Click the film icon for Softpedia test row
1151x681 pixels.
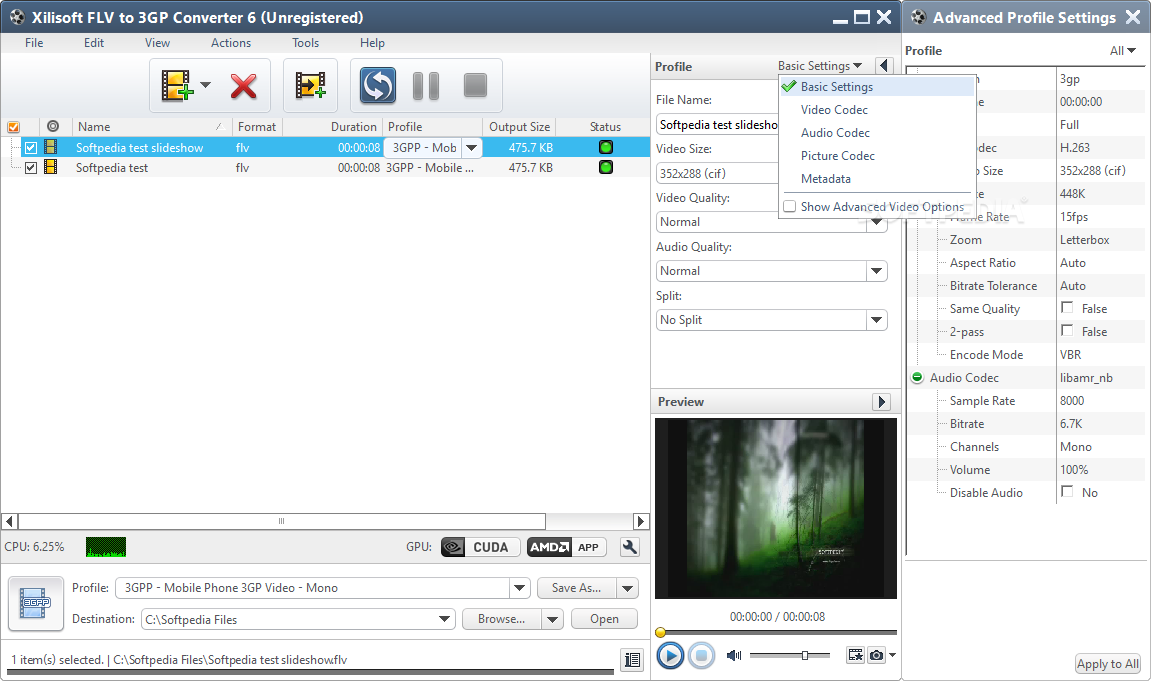(x=51, y=167)
